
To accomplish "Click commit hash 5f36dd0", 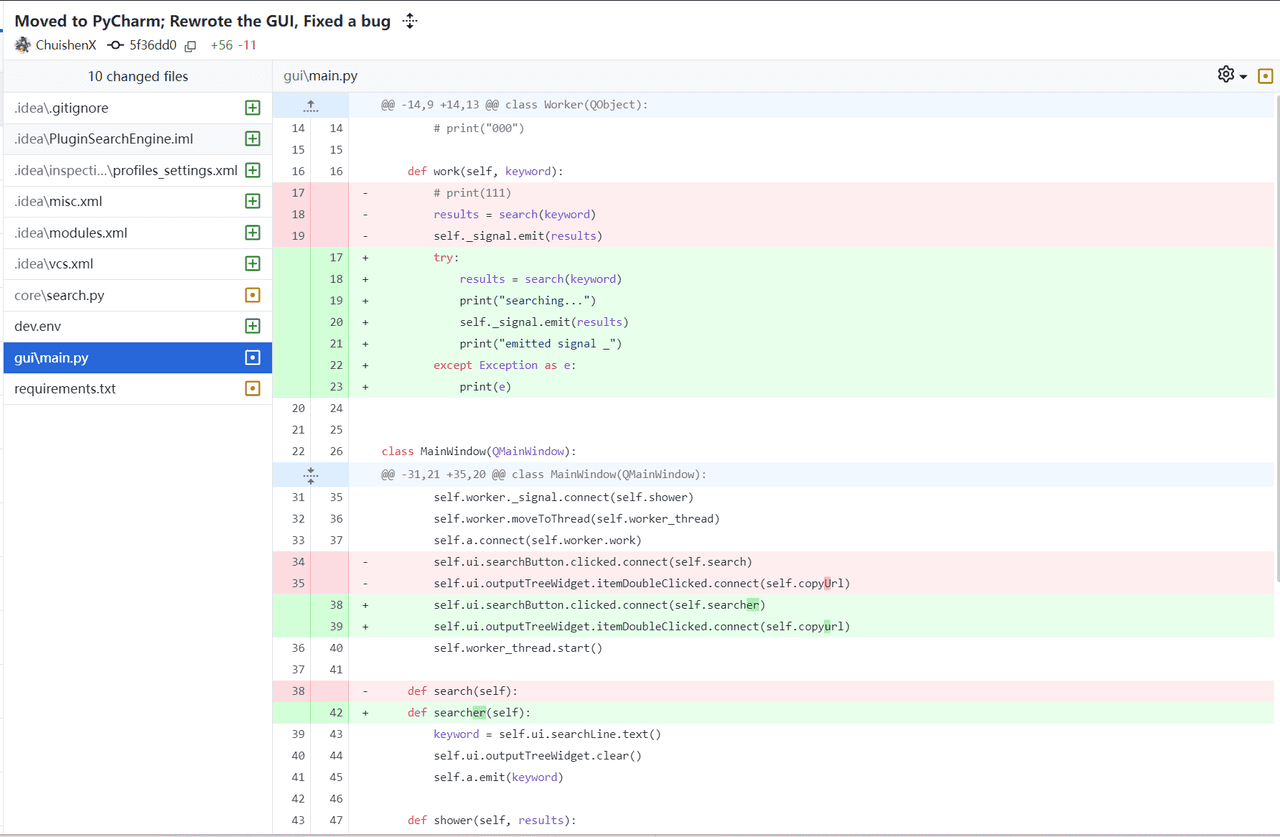I will pyautogui.click(x=152, y=45).
